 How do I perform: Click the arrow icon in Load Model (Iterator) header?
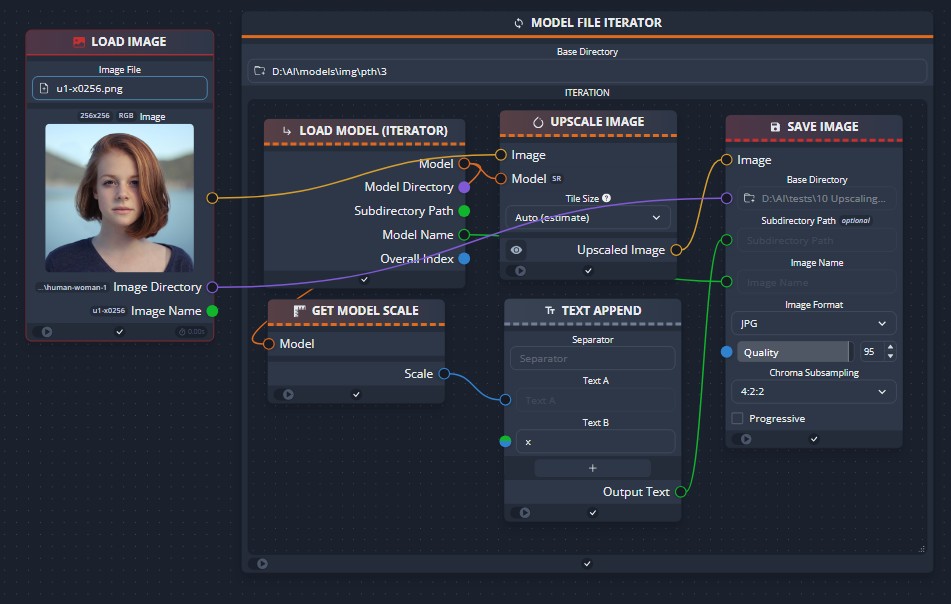pyautogui.click(x=286, y=130)
